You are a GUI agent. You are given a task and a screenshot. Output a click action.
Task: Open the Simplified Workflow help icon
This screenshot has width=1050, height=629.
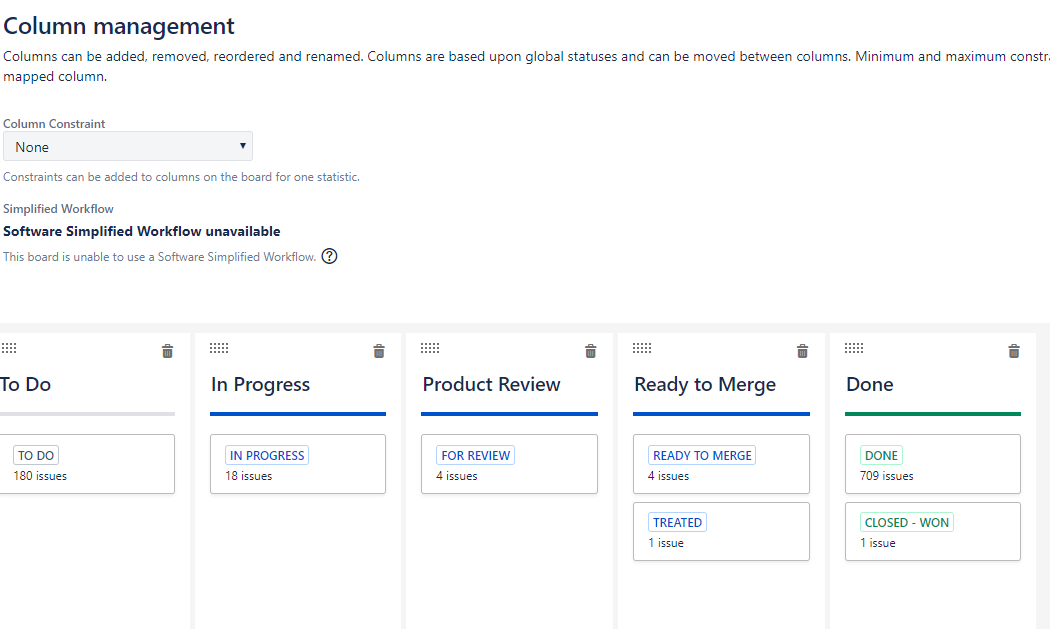[x=329, y=257]
